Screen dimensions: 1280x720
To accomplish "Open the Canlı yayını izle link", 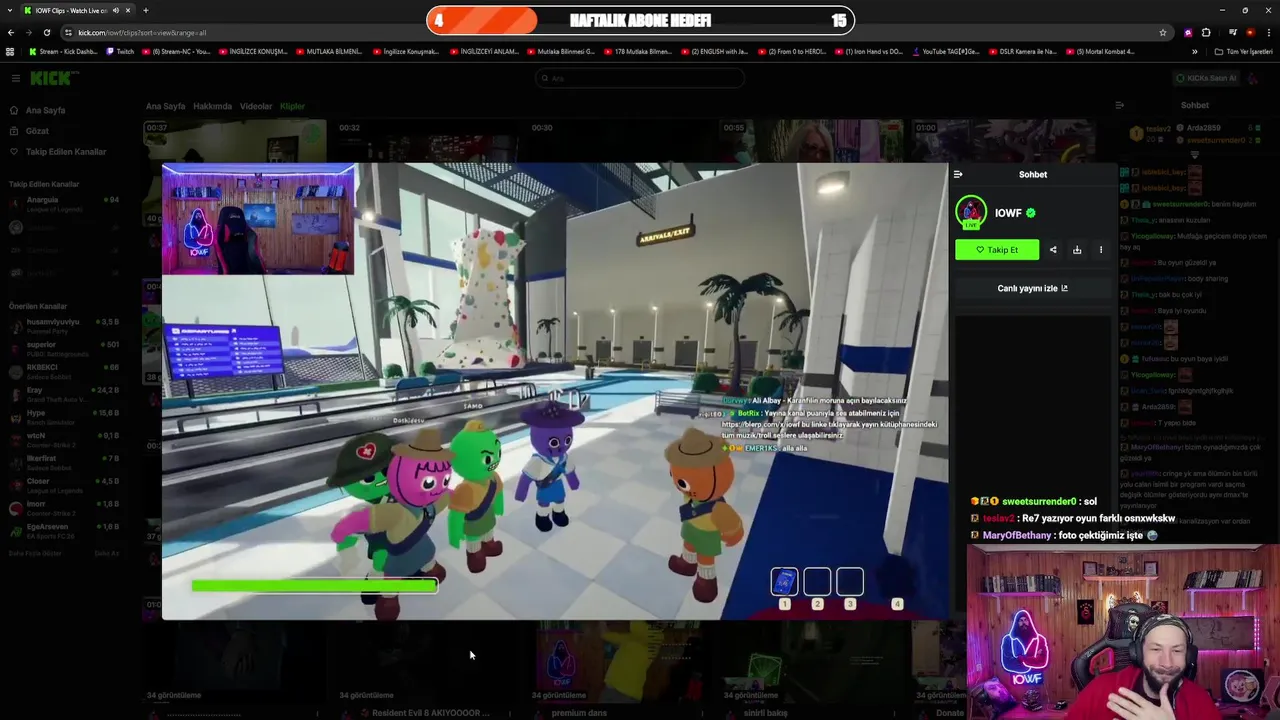I will 1032,288.
